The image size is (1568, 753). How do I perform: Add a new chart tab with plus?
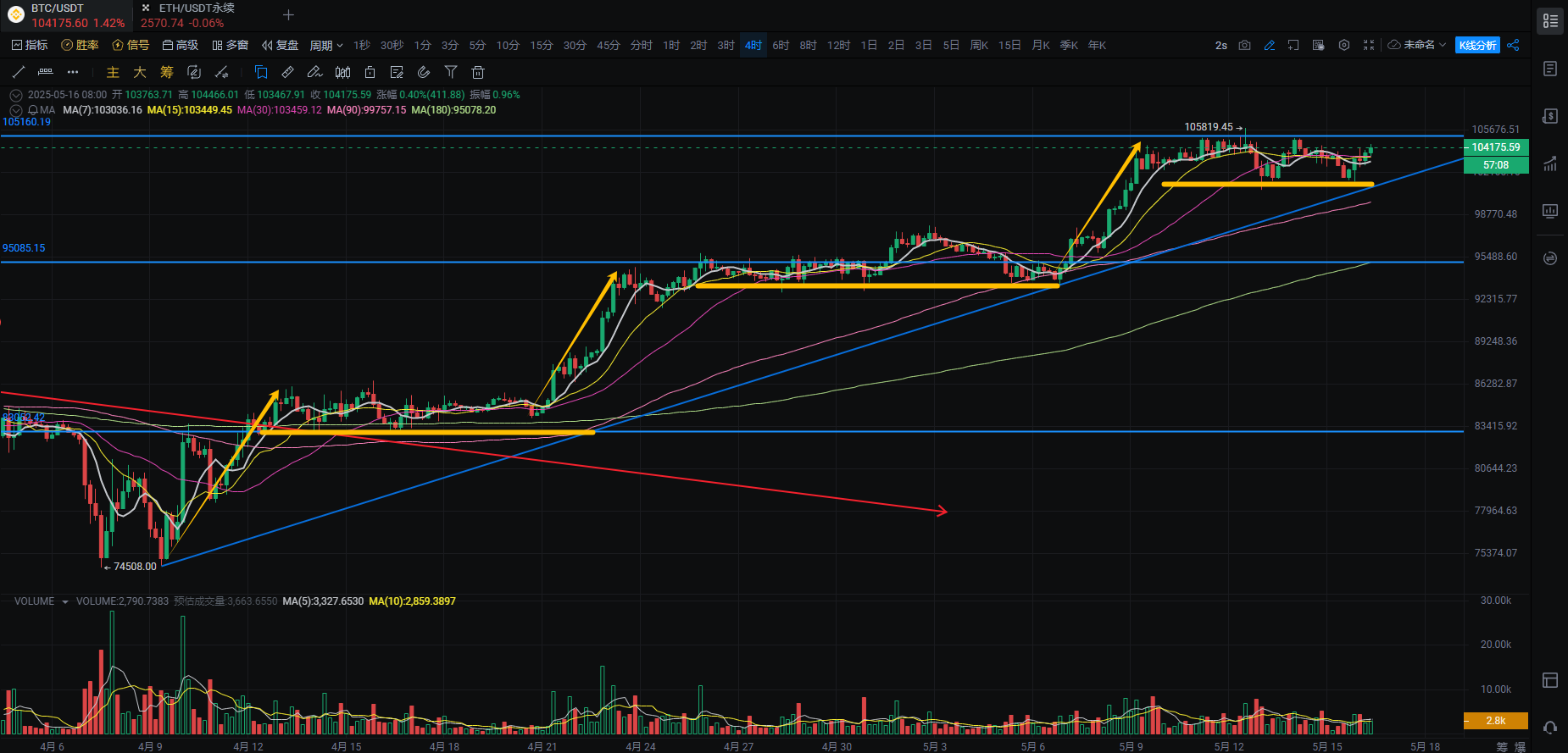point(288,15)
